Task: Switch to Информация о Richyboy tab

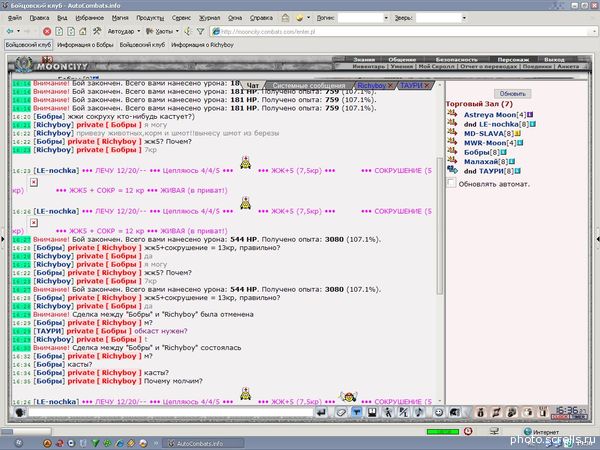Action: pos(202,45)
